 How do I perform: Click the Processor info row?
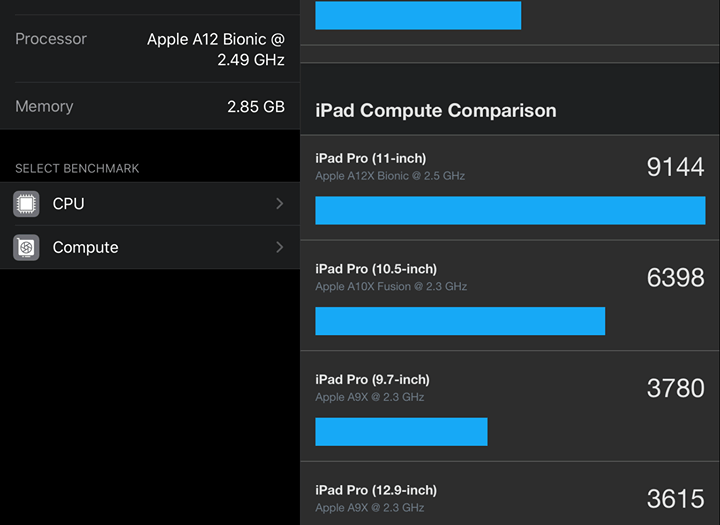pos(150,49)
